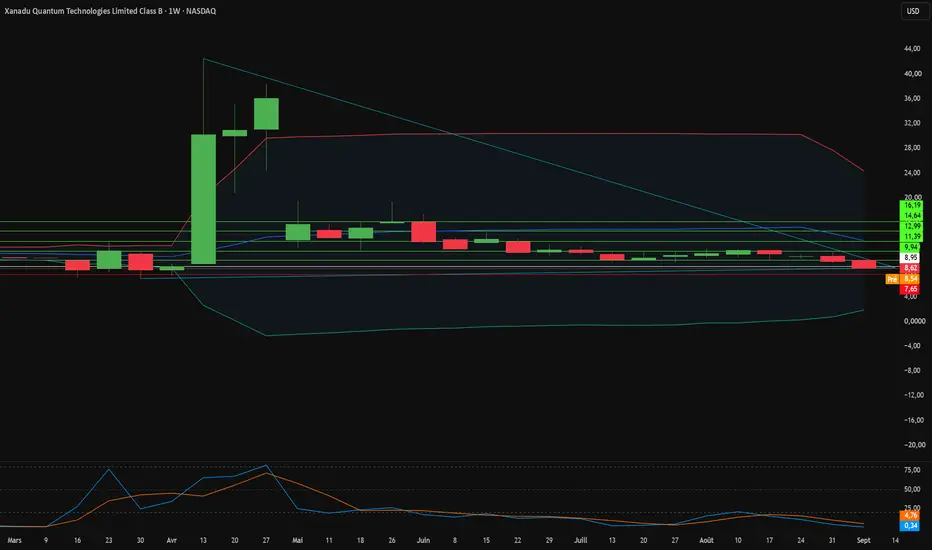Click the Juin label on time axis
Viewport: 932px width, 550px height.
tap(423, 540)
